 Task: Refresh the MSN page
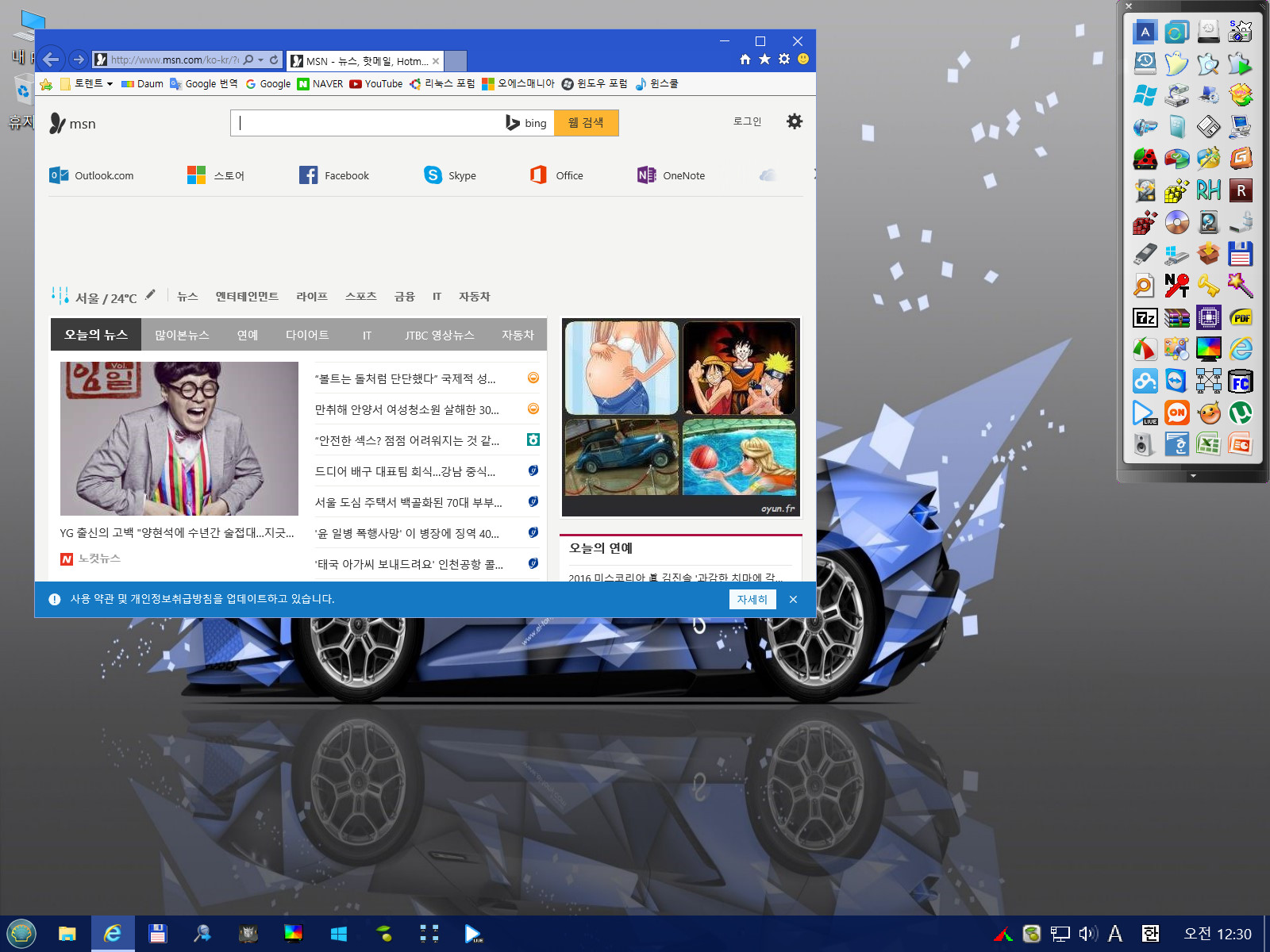click(x=274, y=59)
